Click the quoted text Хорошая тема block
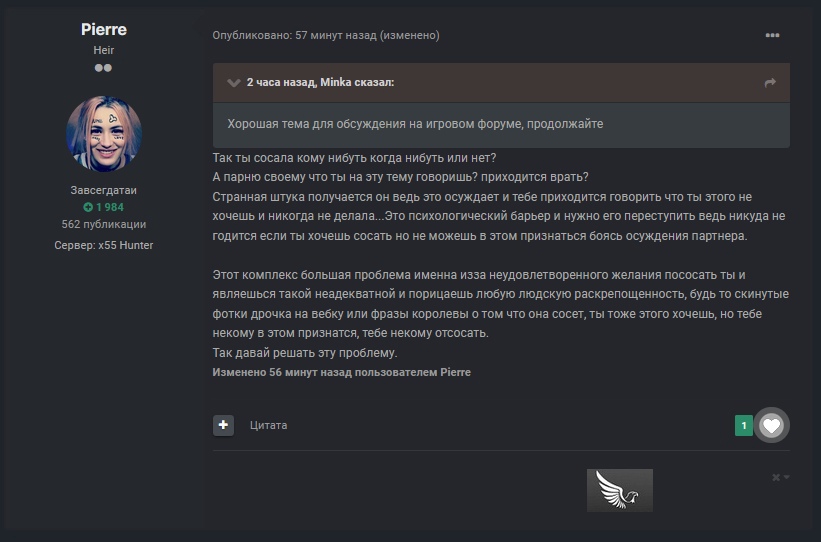This screenshot has width=821, height=542. pos(415,124)
